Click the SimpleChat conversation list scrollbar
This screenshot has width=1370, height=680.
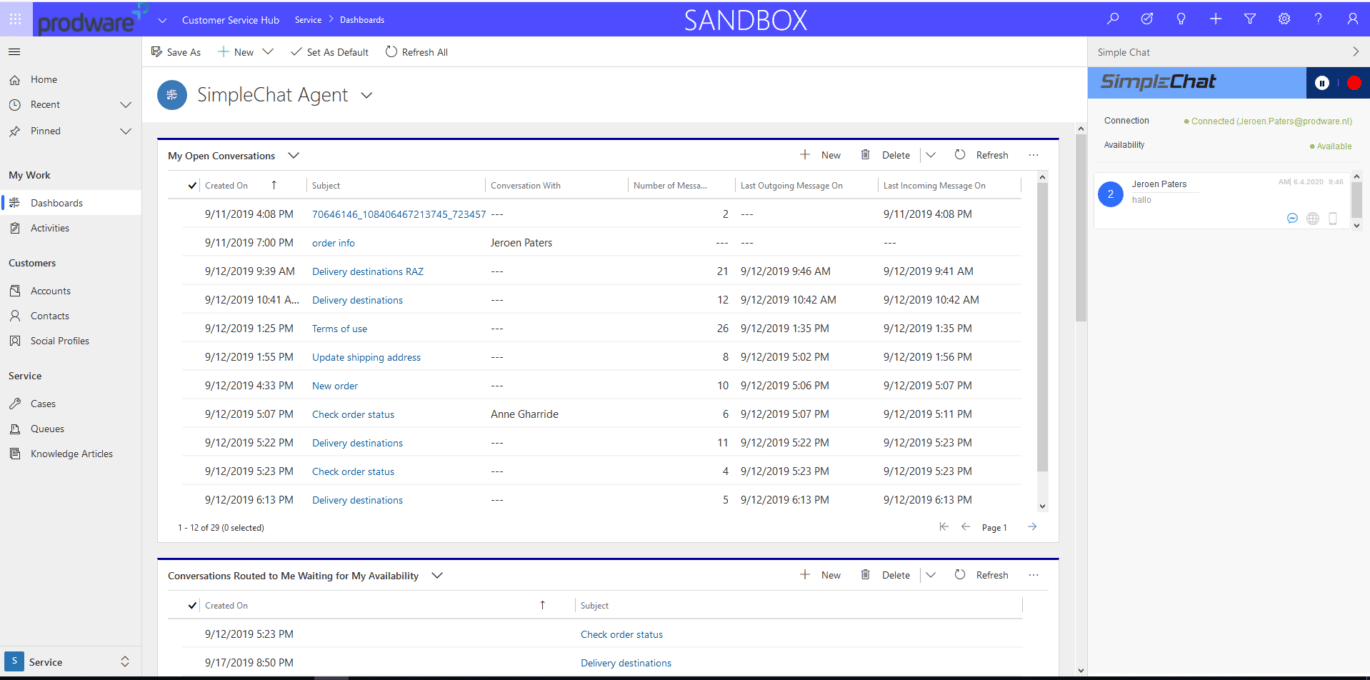1357,200
